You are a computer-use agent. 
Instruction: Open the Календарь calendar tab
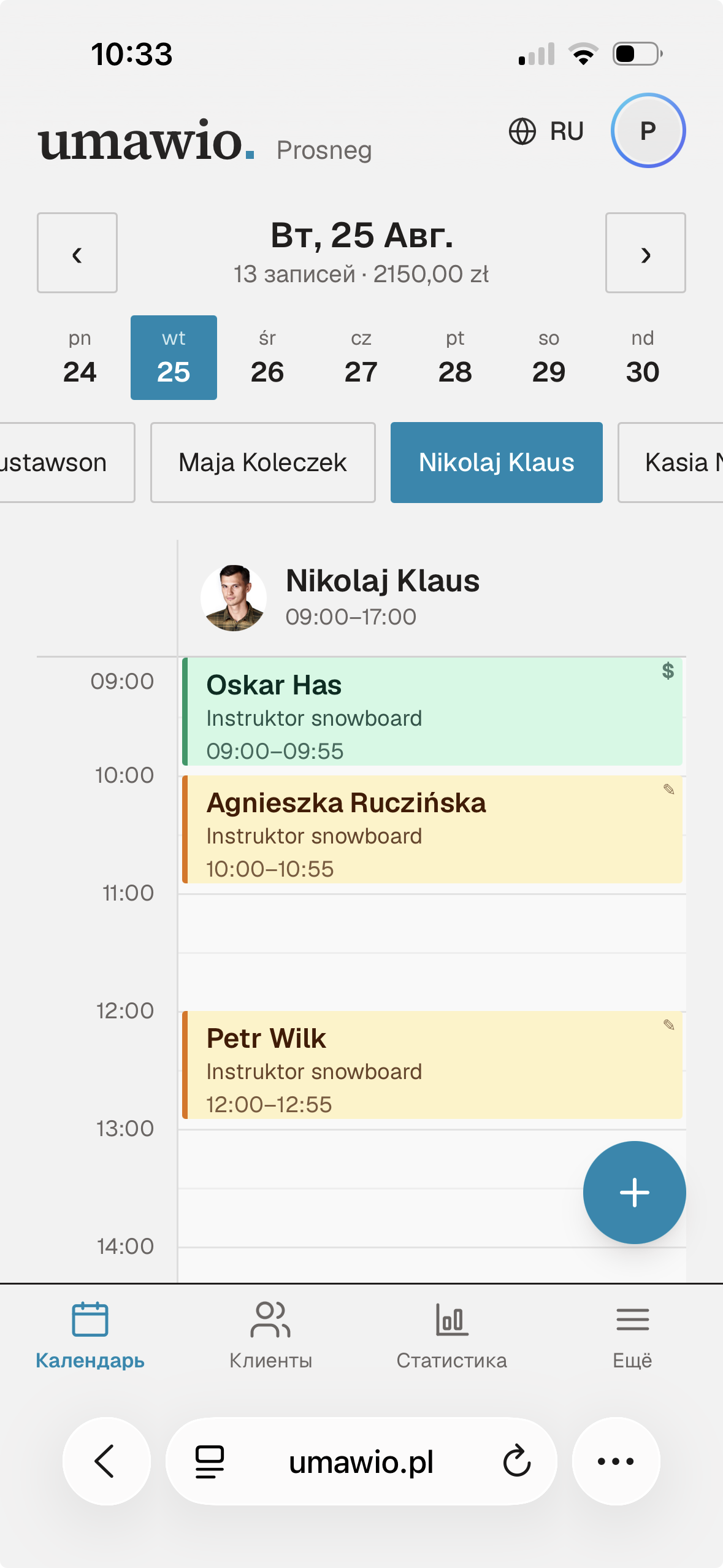tap(90, 1335)
